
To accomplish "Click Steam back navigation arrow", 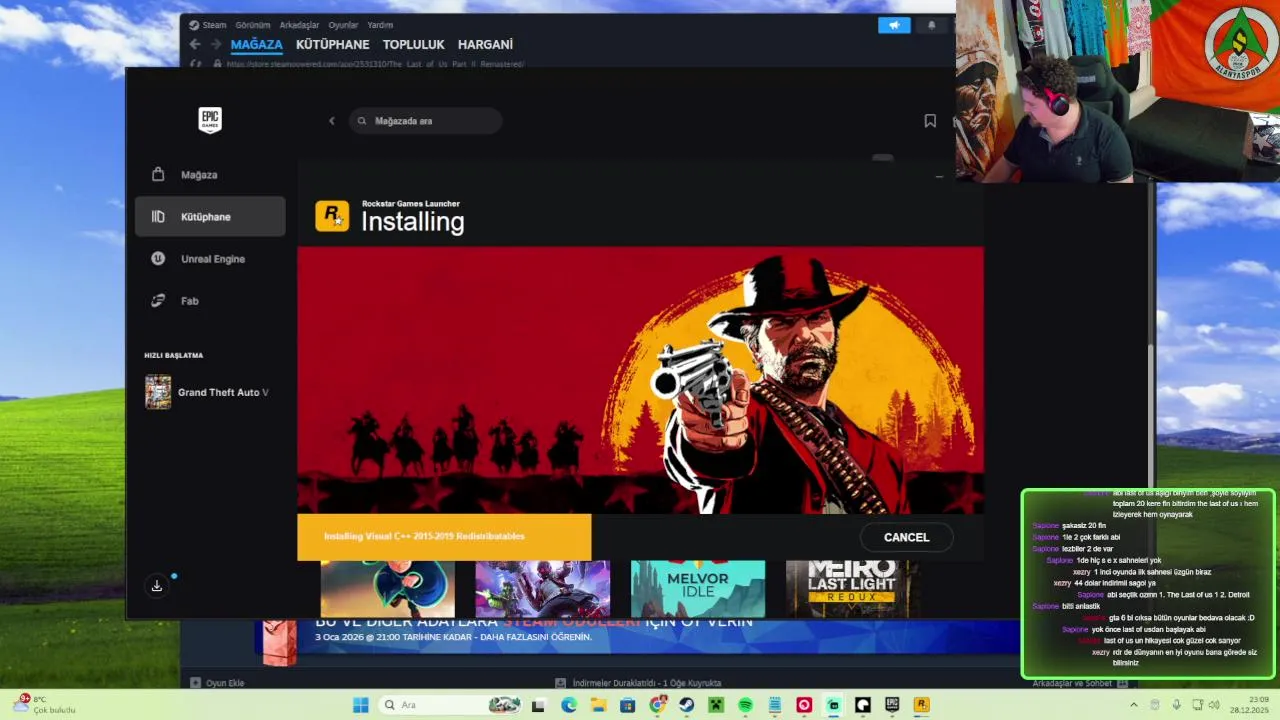I will click(195, 44).
